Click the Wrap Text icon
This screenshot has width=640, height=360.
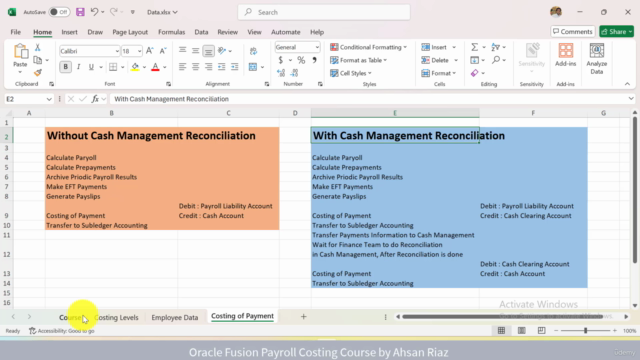click(253, 51)
